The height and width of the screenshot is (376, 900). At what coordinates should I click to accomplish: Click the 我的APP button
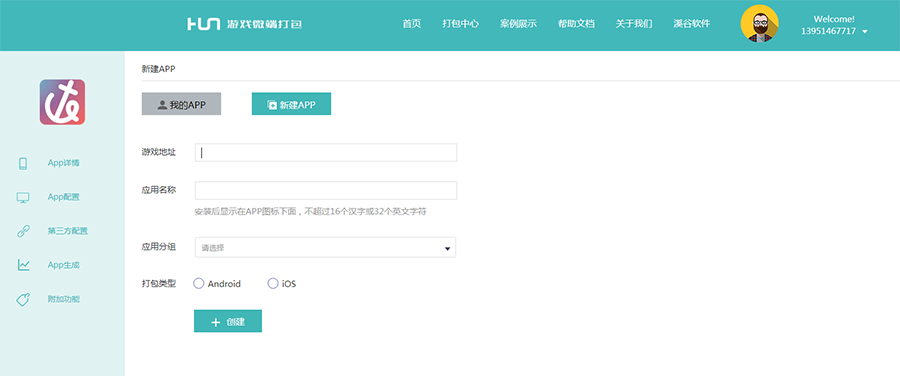coord(181,104)
